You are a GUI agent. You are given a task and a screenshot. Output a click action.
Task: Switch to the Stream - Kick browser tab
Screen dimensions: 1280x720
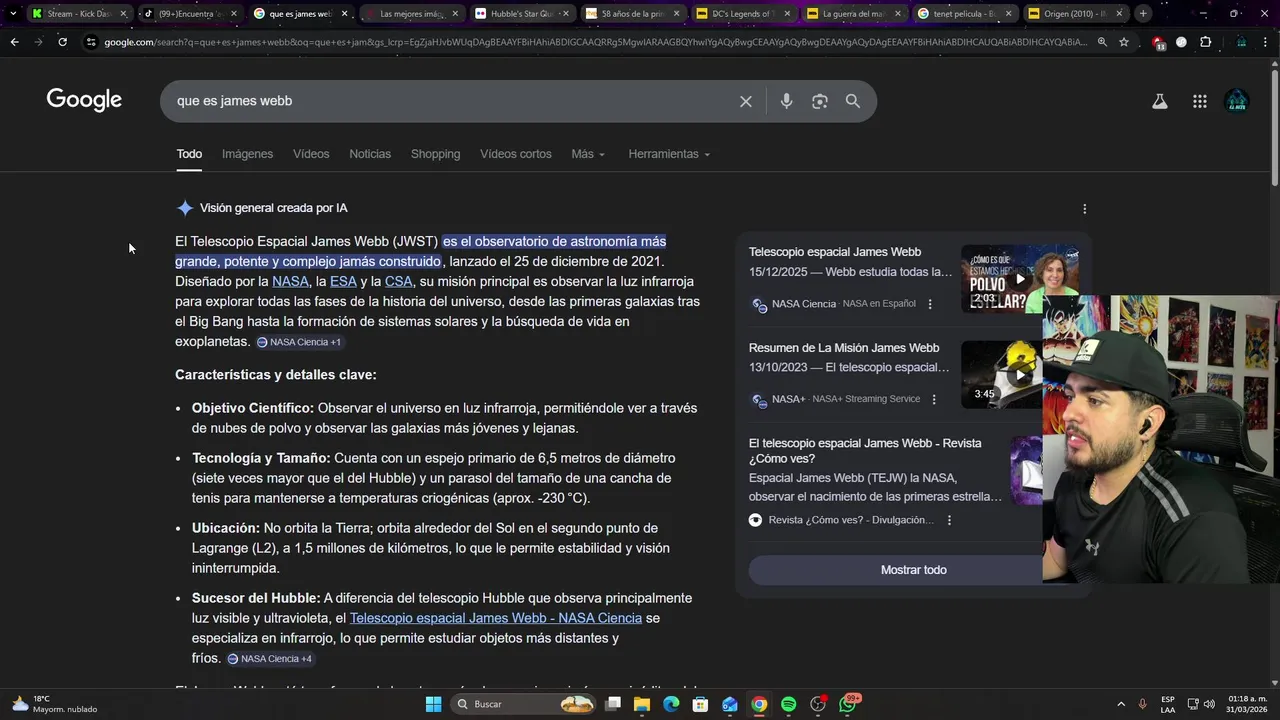tap(79, 14)
